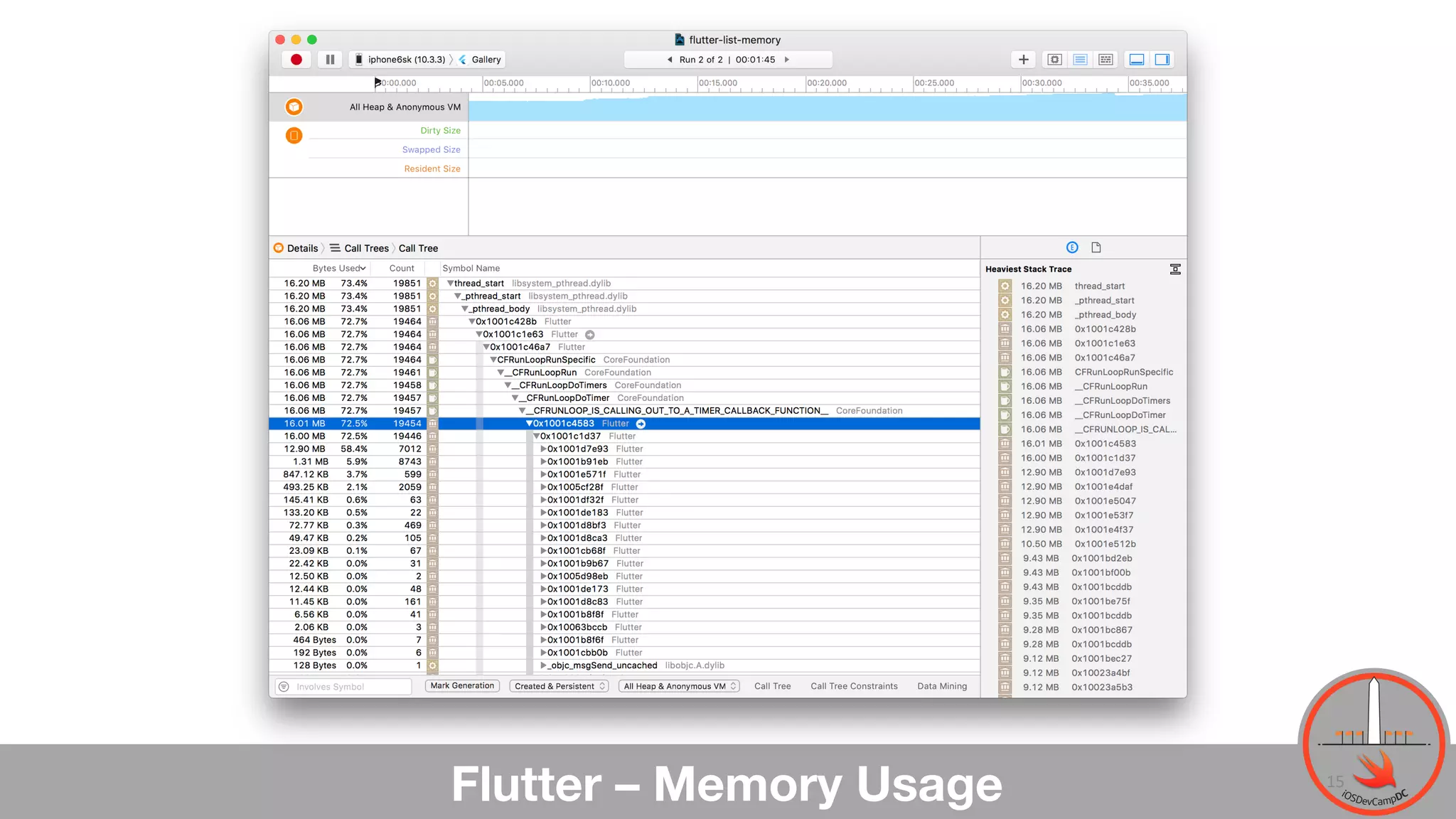Click focus arrow next to 0x1001c1e63
This screenshot has height=819, width=1456.
pyautogui.click(x=589, y=335)
